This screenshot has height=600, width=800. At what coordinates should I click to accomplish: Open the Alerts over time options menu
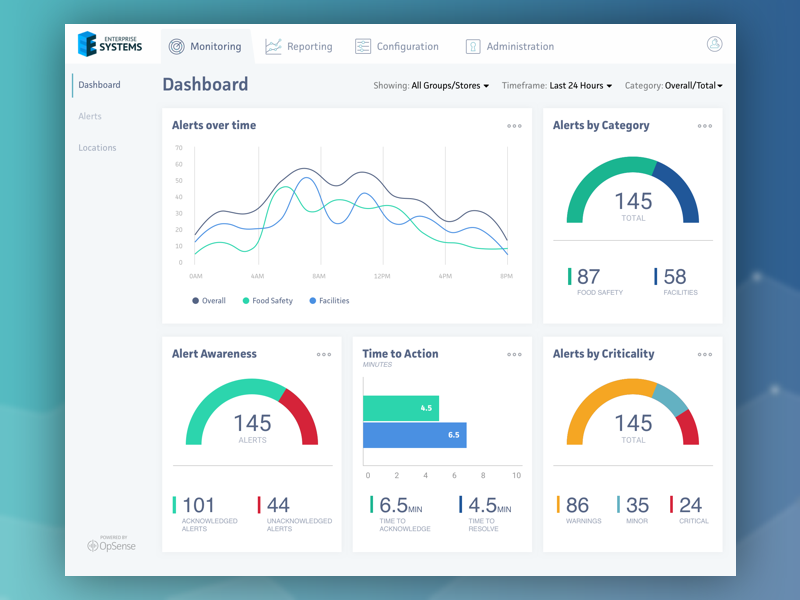tap(514, 126)
